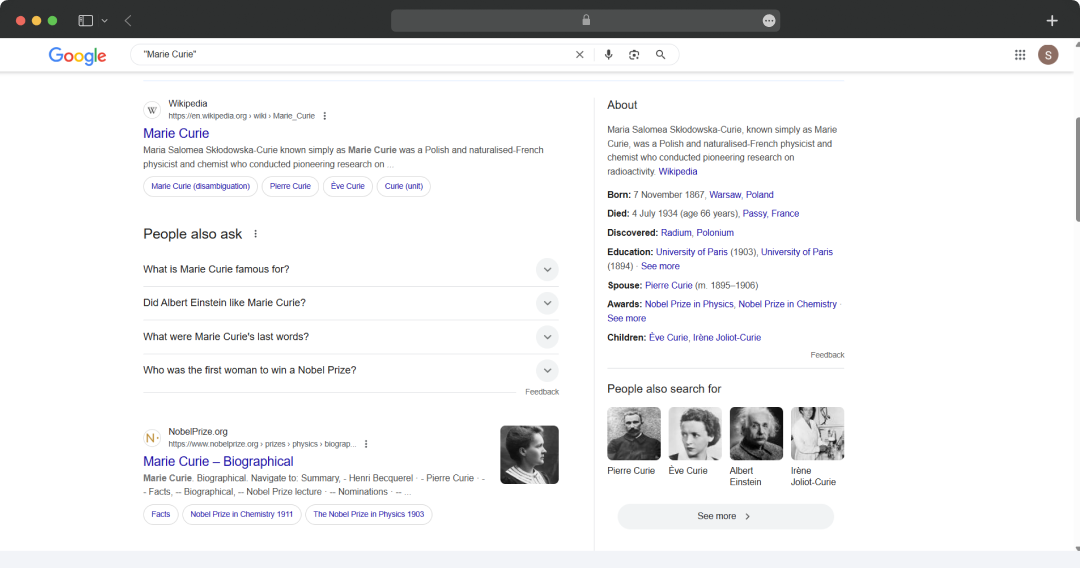The height and width of the screenshot is (568, 1080).
Task: Open People also ask options menu
Action: (256, 234)
